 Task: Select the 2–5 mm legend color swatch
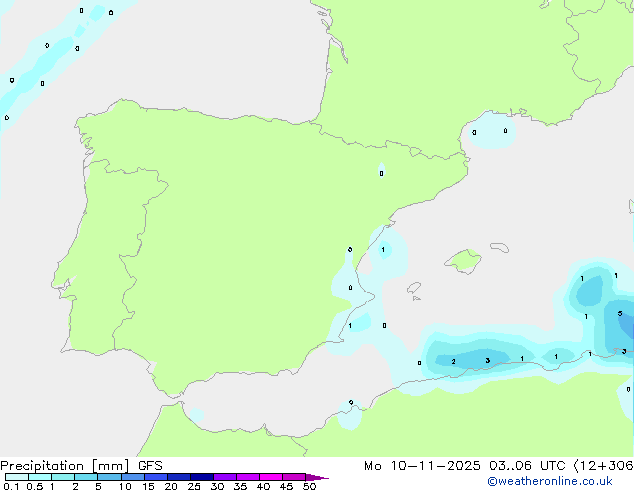pyautogui.click(x=86, y=477)
